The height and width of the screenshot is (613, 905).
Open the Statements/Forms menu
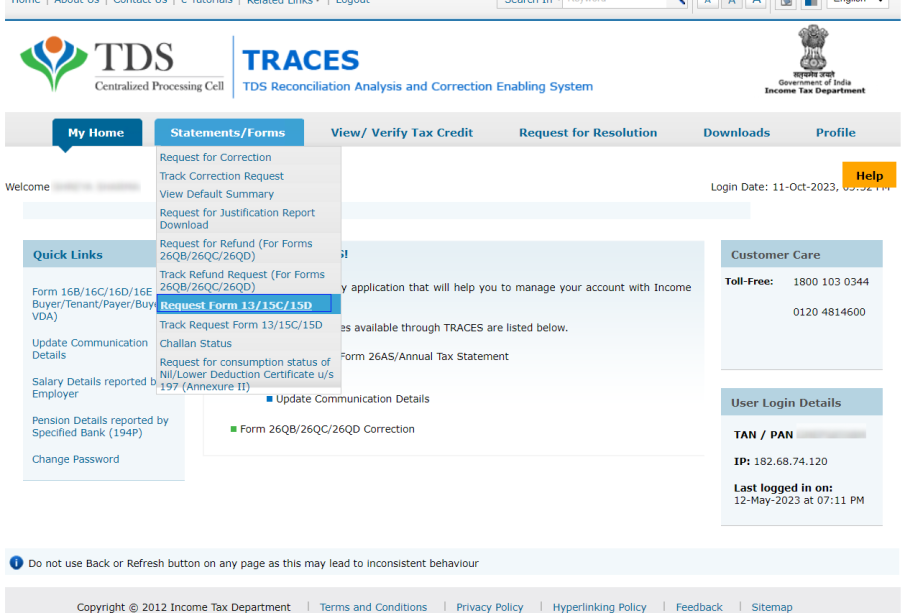(229, 132)
